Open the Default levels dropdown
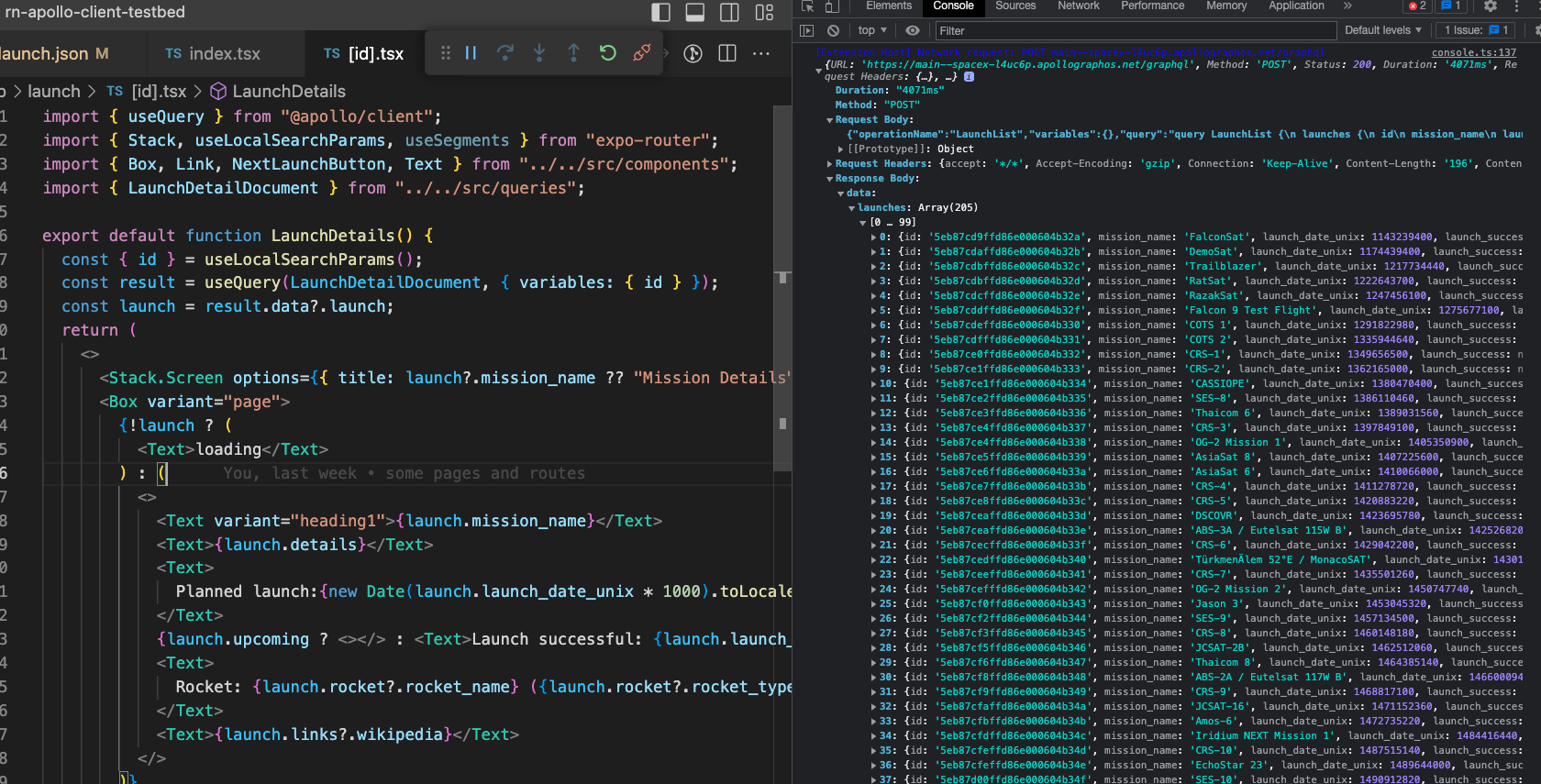 [1382, 30]
